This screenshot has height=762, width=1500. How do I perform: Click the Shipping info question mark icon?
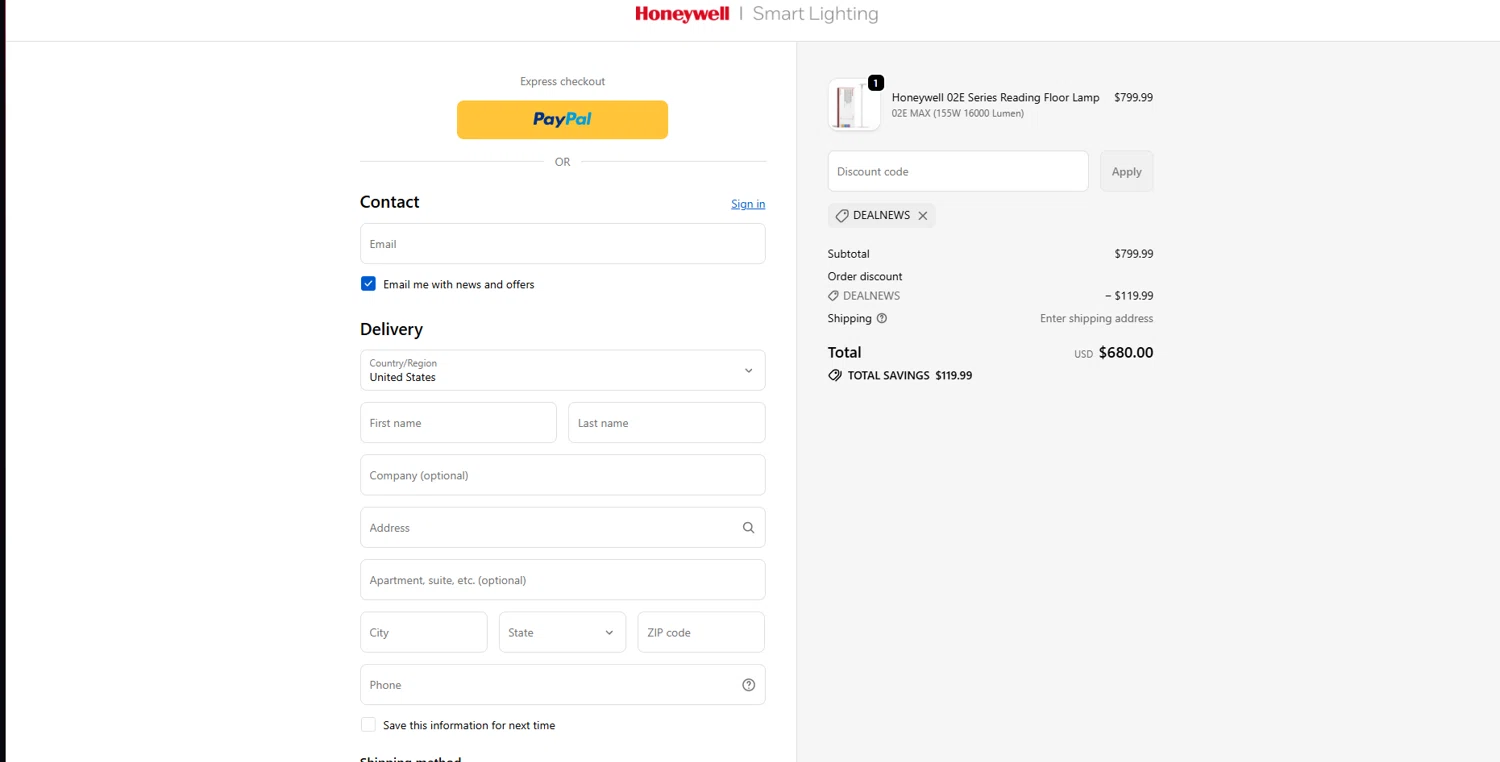coord(882,319)
